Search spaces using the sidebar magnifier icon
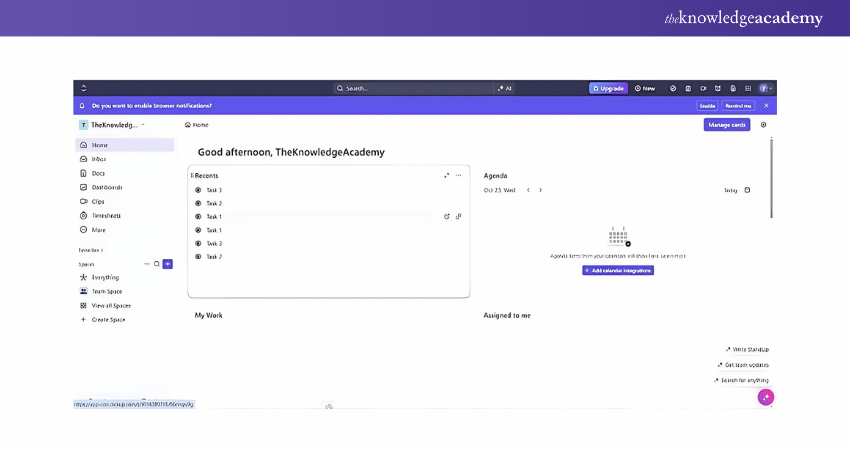The image size is (850, 450). [x=157, y=264]
